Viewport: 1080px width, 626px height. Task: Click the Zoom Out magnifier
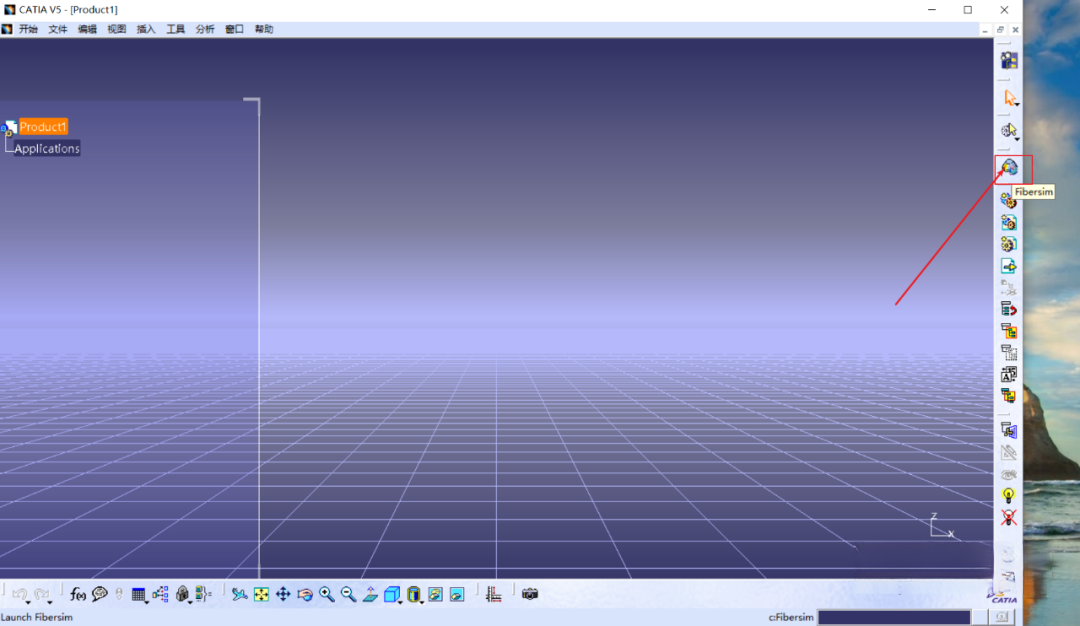(349, 594)
